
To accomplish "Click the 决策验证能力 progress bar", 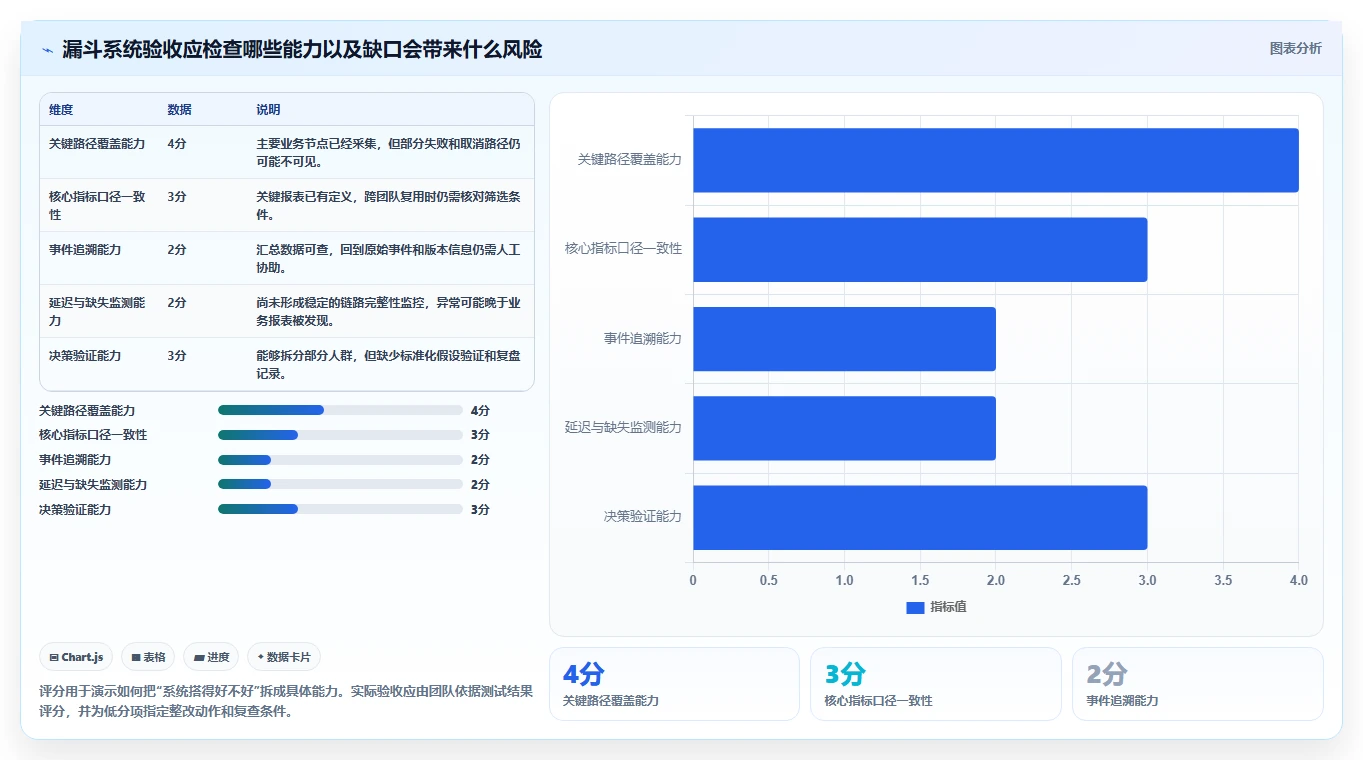I will [x=340, y=509].
